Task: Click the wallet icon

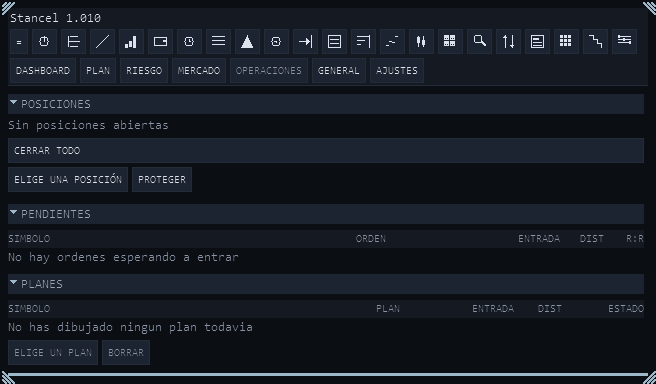Action: pos(160,42)
